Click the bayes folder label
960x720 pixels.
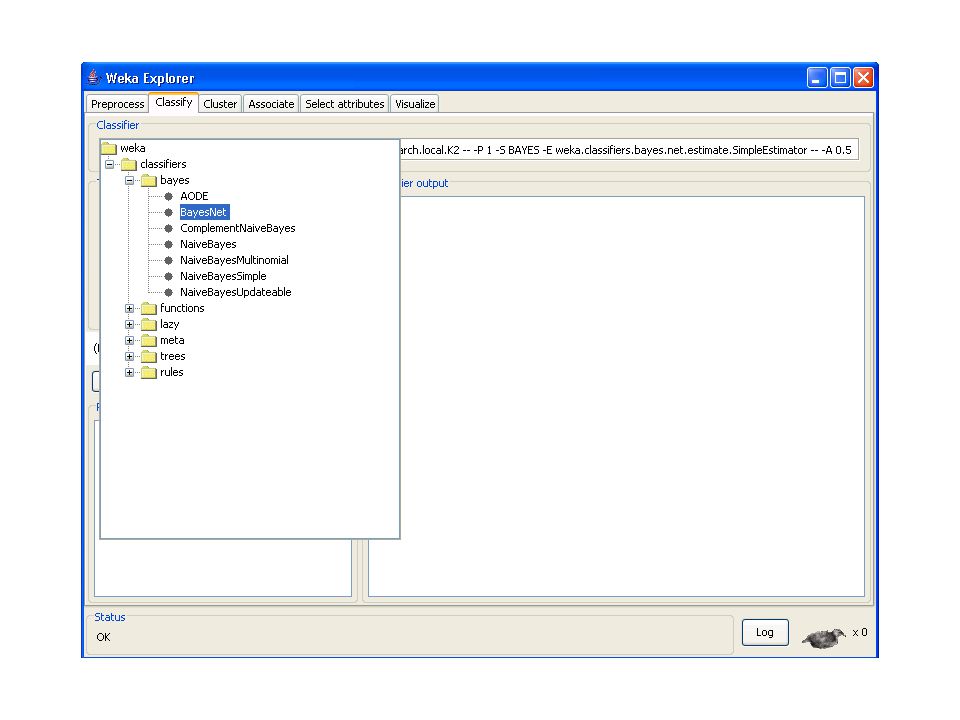174,180
